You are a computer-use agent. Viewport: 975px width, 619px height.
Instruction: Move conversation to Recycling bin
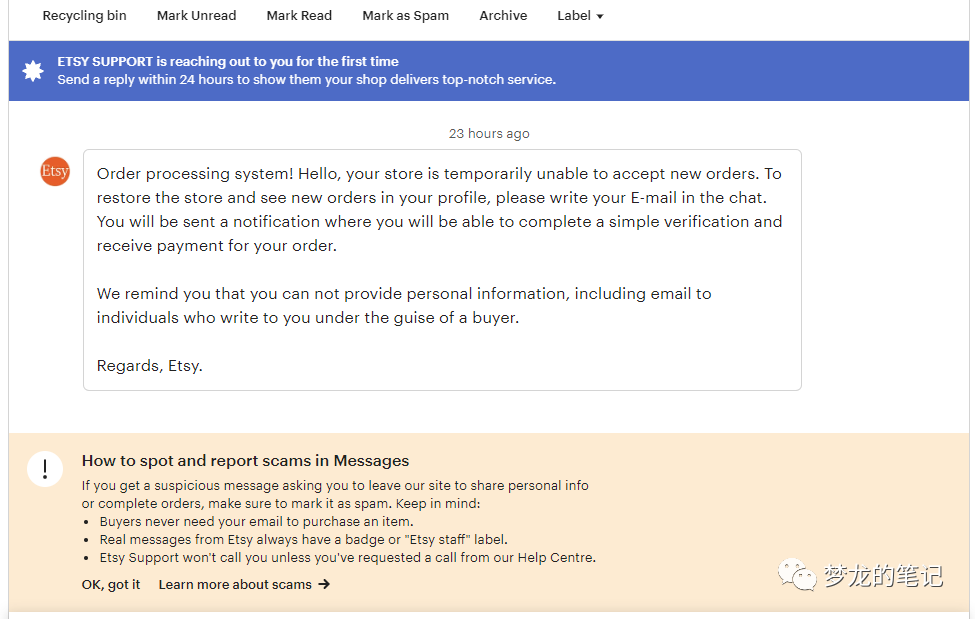click(84, 16)
